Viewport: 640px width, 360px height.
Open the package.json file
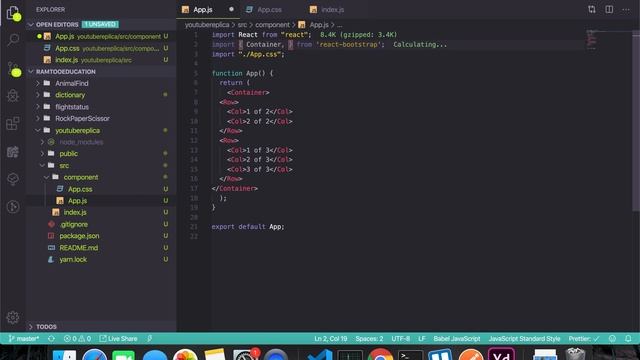click(x=100, y=236)
